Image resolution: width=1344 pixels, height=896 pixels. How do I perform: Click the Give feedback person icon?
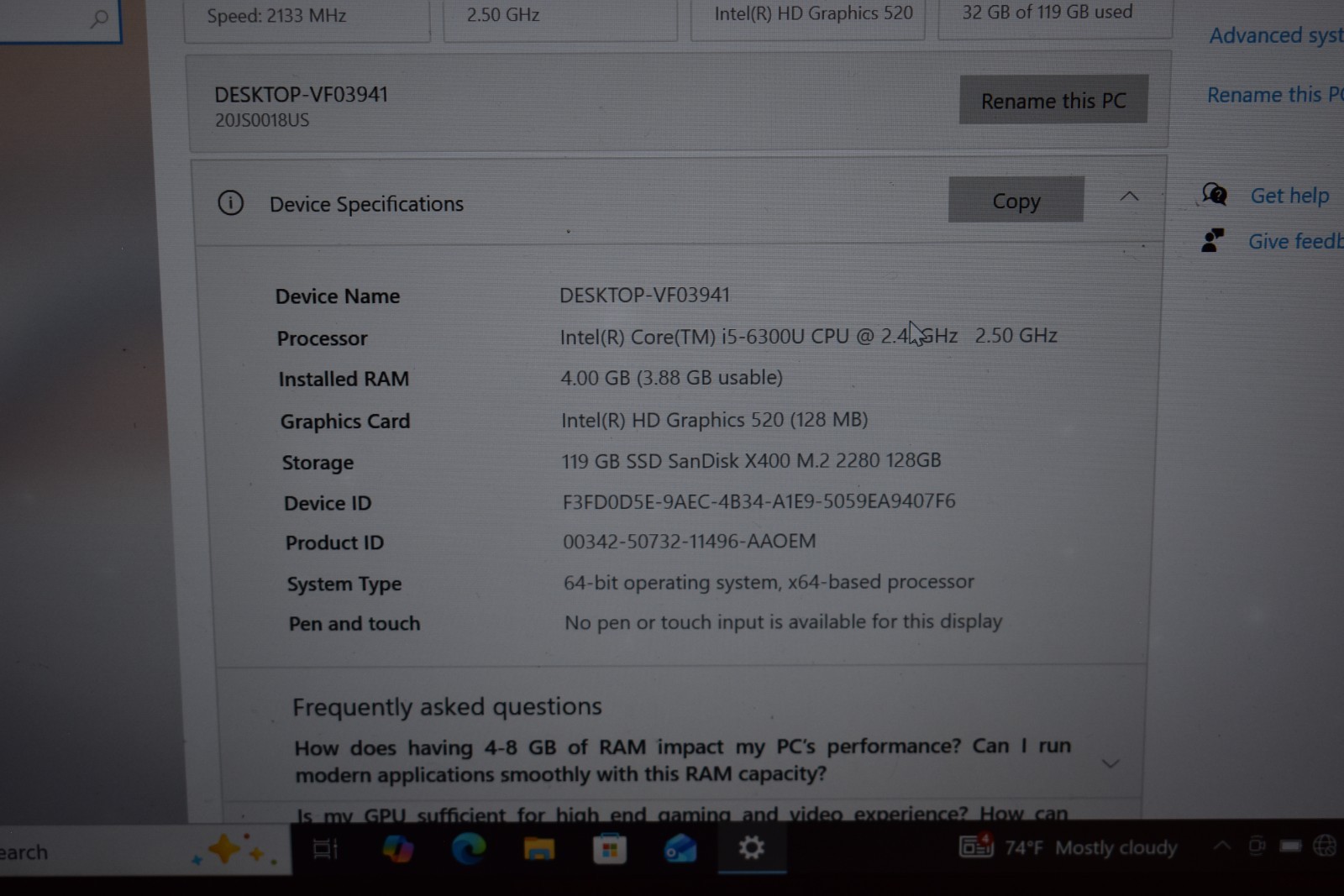coord(1212,240)
